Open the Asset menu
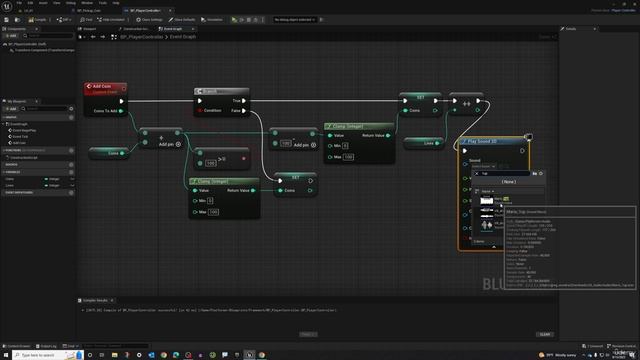Screen dimensions: 640x360 [x=43, y=3]
